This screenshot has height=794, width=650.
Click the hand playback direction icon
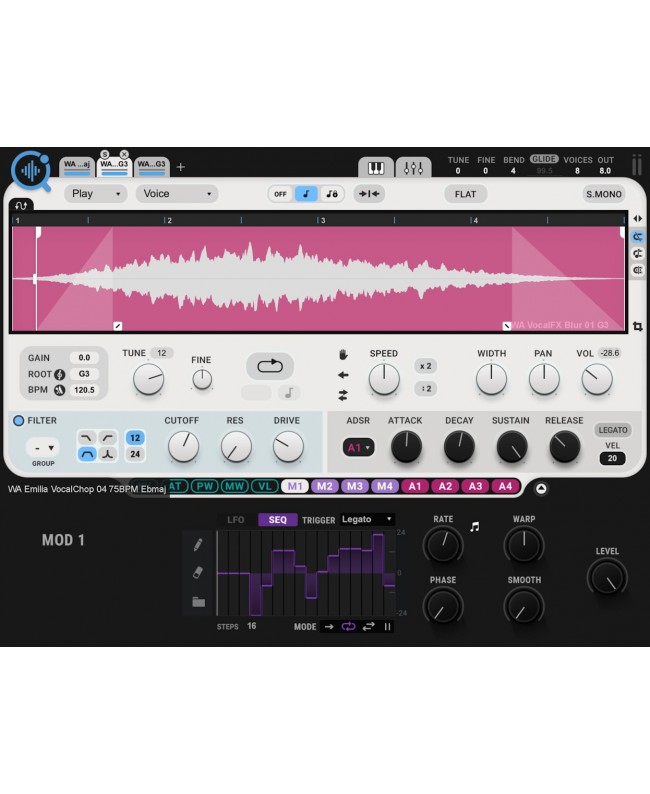(343, 355)
